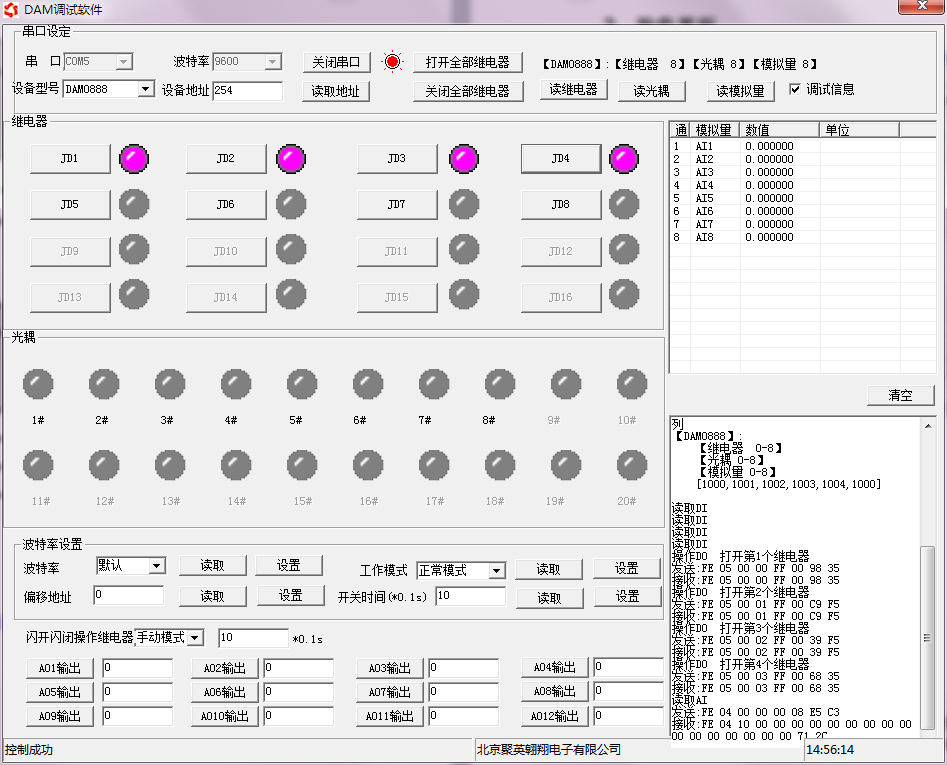Click the gray indicator lamp beside JD8
Screen dimensions: 947x765
tap(624, 204)
